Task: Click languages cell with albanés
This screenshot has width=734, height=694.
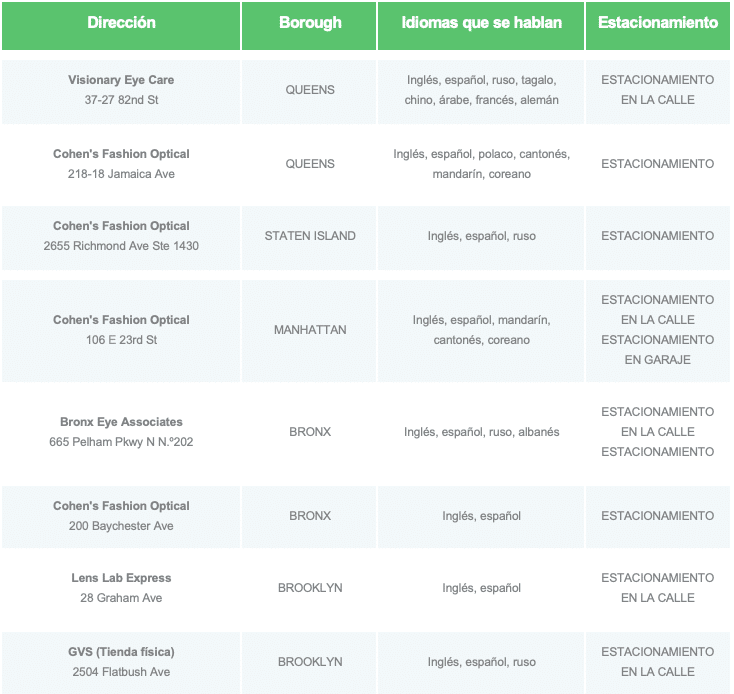Action: click(481, 432)
